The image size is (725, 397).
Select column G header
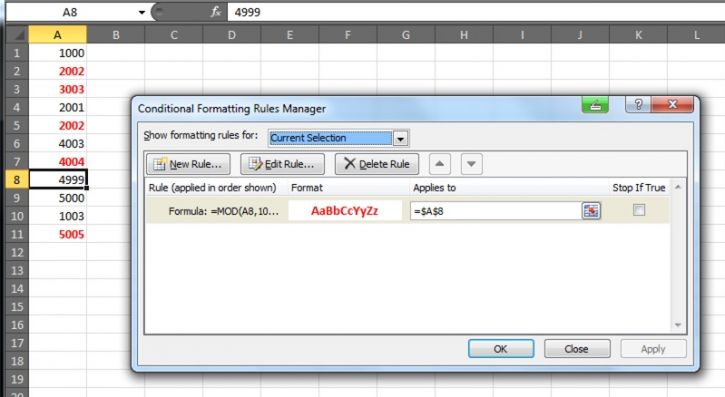(x=406, y=35)
